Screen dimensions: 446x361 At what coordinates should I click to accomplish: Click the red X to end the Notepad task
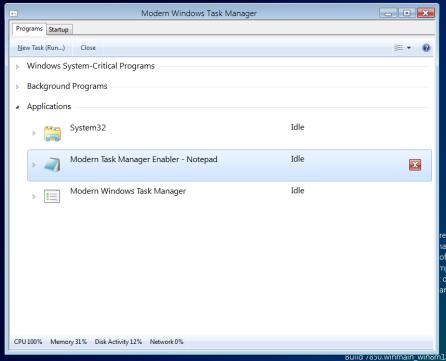click(x=415, y=165)
